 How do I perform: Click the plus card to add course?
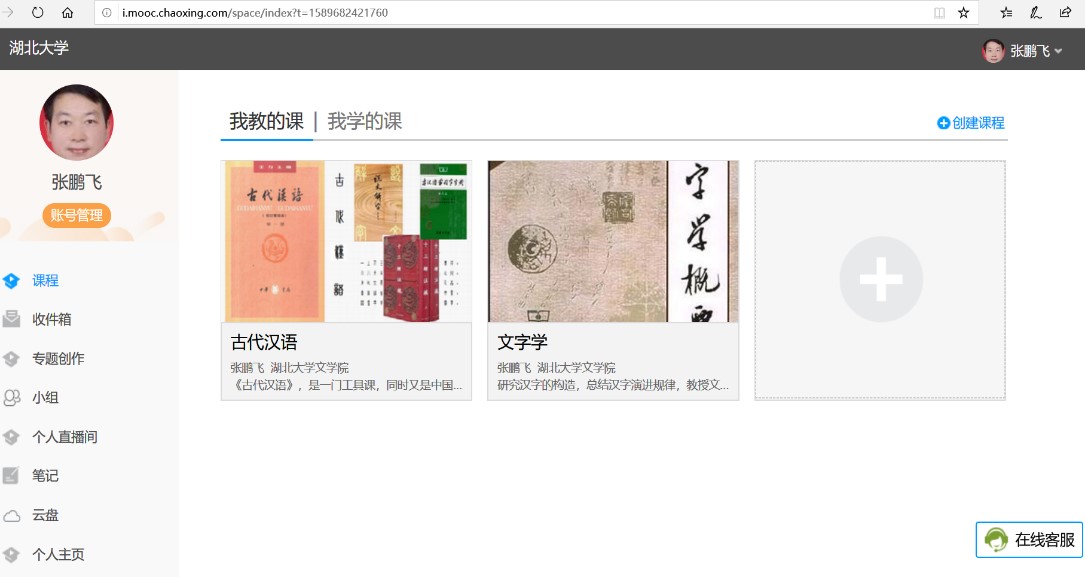tap(880, 280)
